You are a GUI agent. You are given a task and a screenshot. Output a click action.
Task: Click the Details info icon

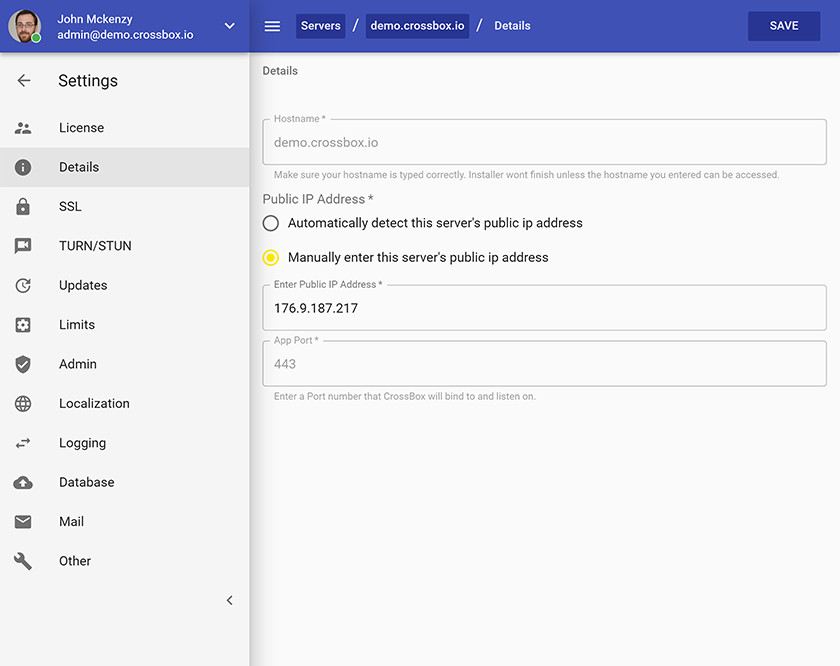(23, 167)
